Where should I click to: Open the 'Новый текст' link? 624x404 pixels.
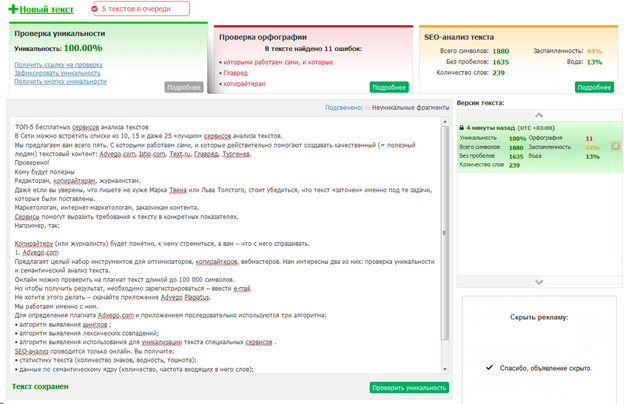tap(47, 9)
